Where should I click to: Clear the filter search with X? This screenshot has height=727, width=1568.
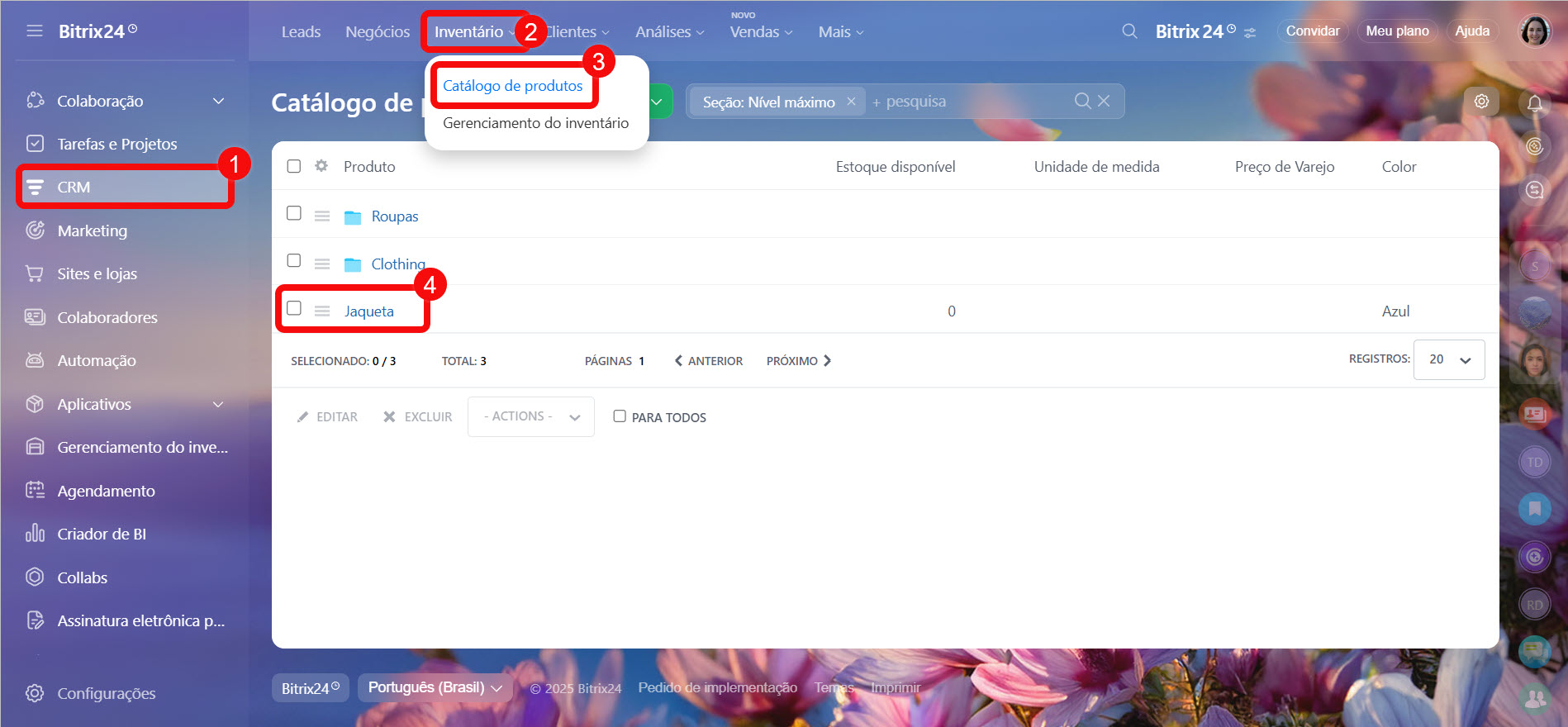(1104, 101)
